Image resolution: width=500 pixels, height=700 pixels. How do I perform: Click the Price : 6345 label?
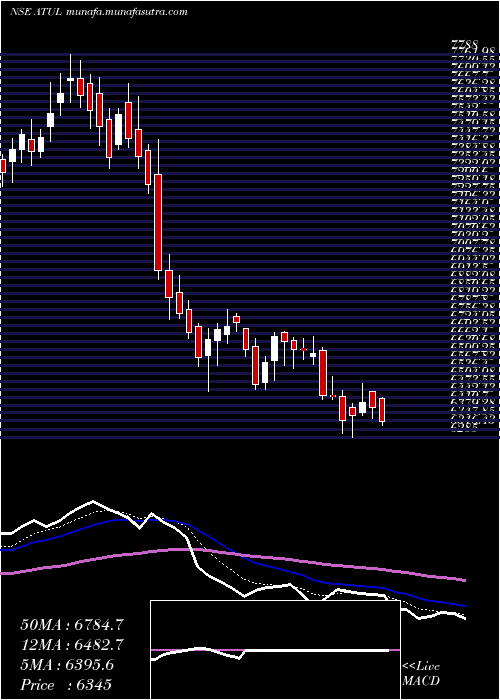[66, 685]
